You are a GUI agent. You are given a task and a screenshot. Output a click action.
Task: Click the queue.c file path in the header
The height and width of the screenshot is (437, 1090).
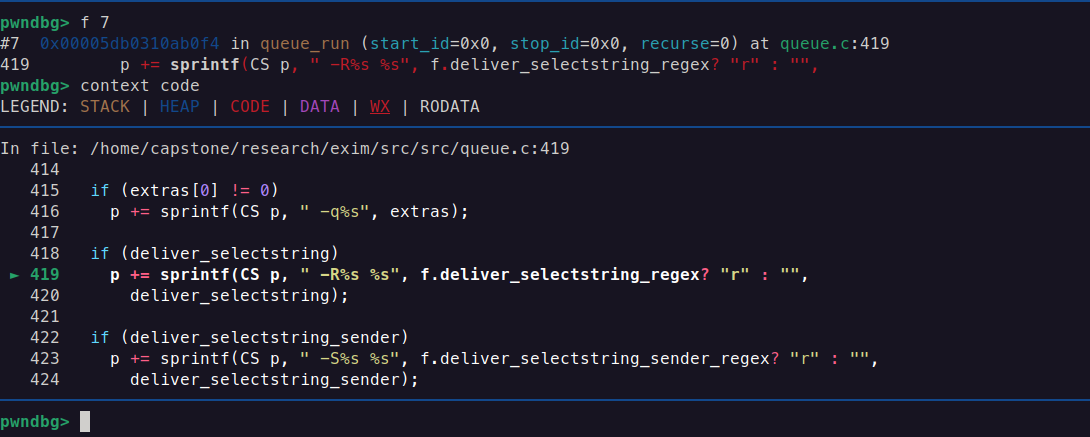tap(330, 149)
